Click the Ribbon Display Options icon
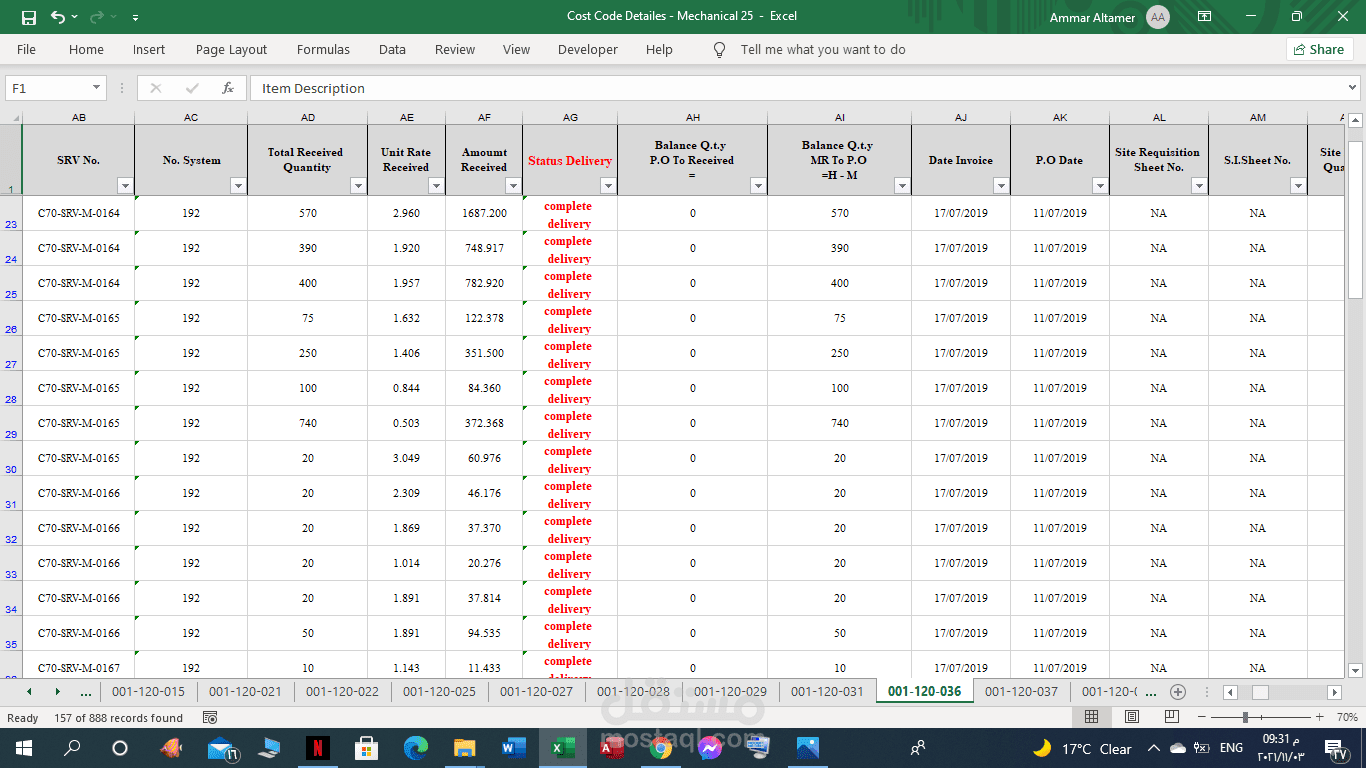The width and height of the screenshot is (1366, 768). pyautogui.click(x=1204, y=17)
